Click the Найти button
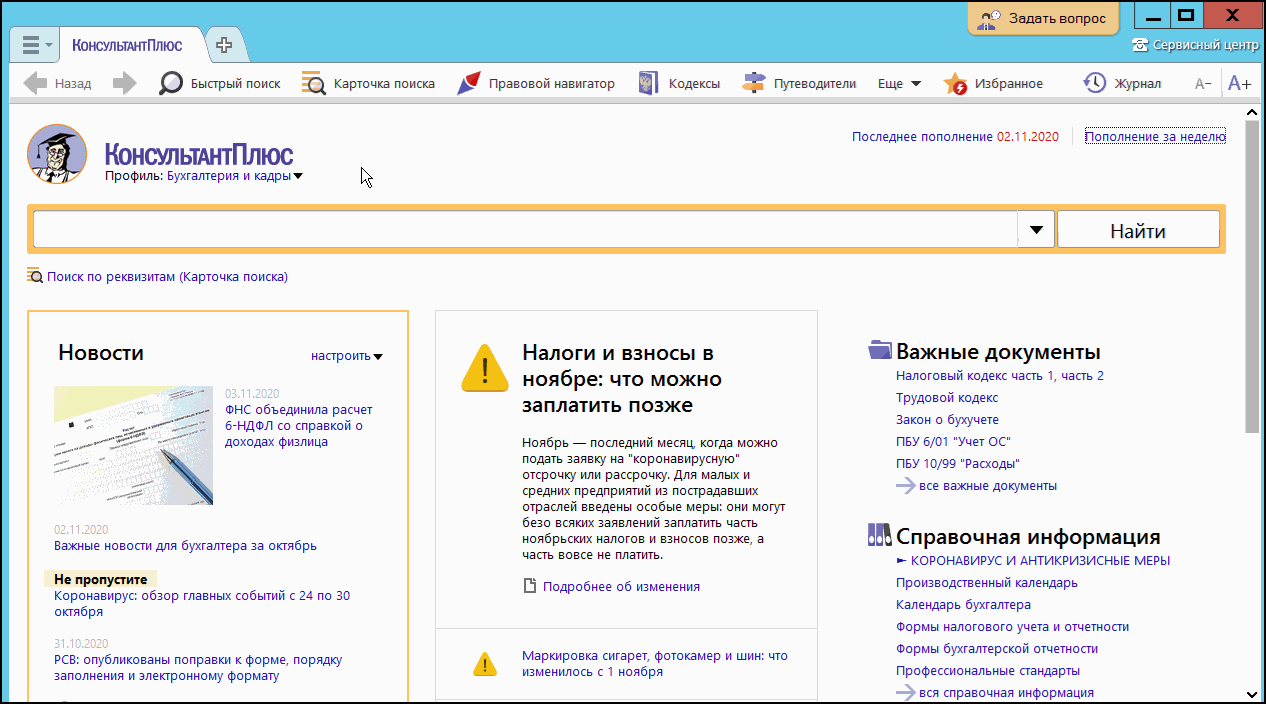This screenshot has width=1266, height=704. 1138,230
